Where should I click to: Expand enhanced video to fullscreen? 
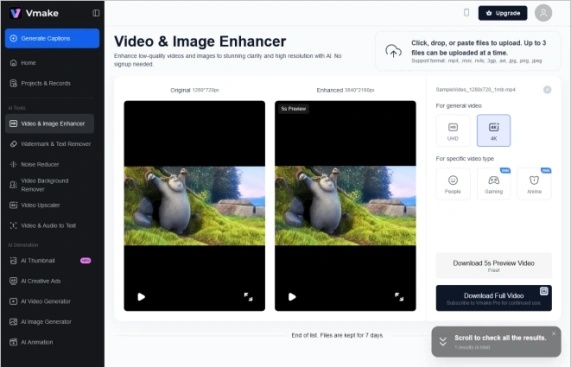[x=399, y=297]
